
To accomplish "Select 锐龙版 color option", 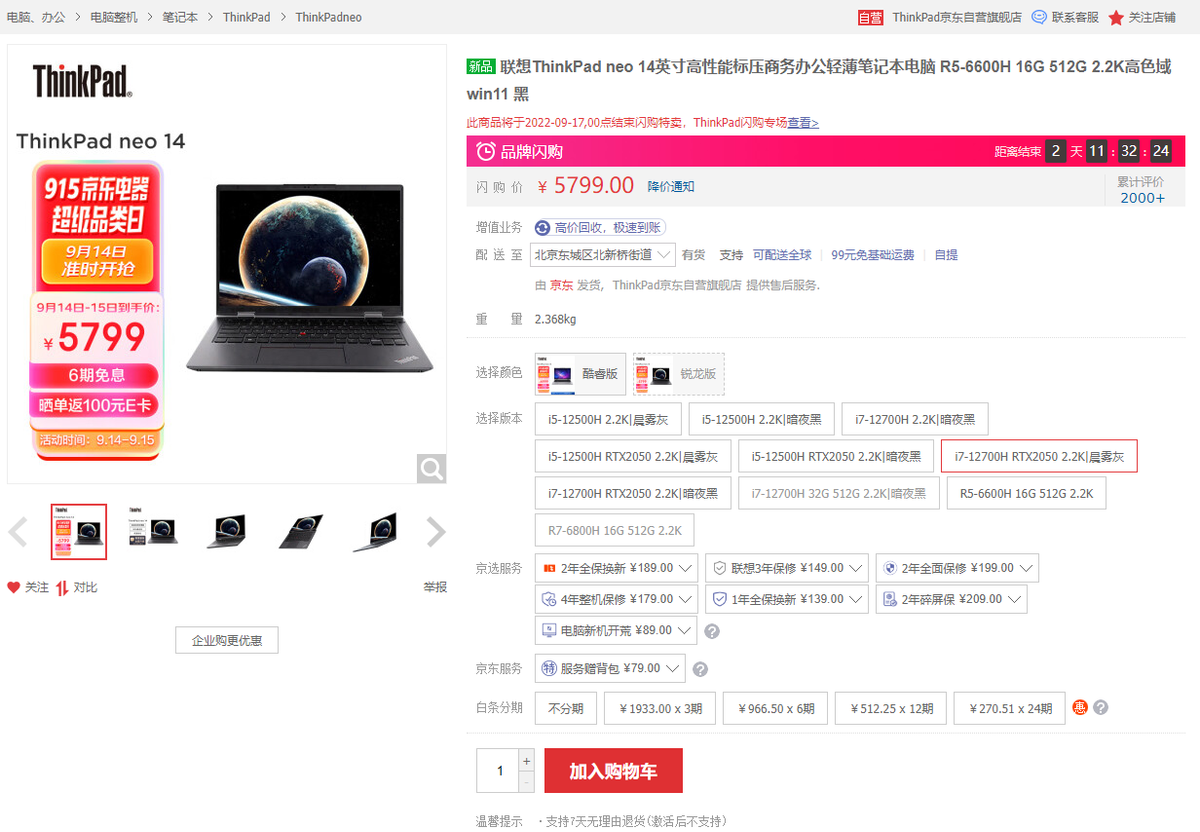I will (x=679, y=373).
